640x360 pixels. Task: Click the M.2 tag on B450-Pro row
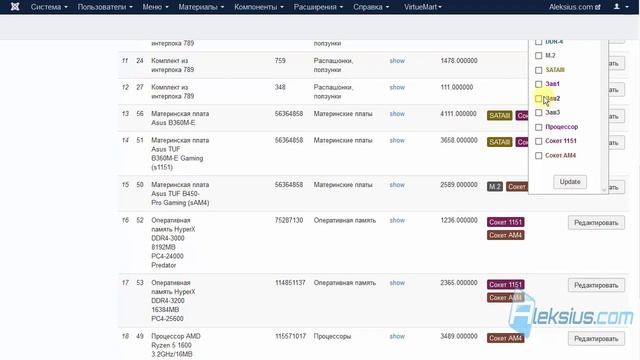click(495, 187)
